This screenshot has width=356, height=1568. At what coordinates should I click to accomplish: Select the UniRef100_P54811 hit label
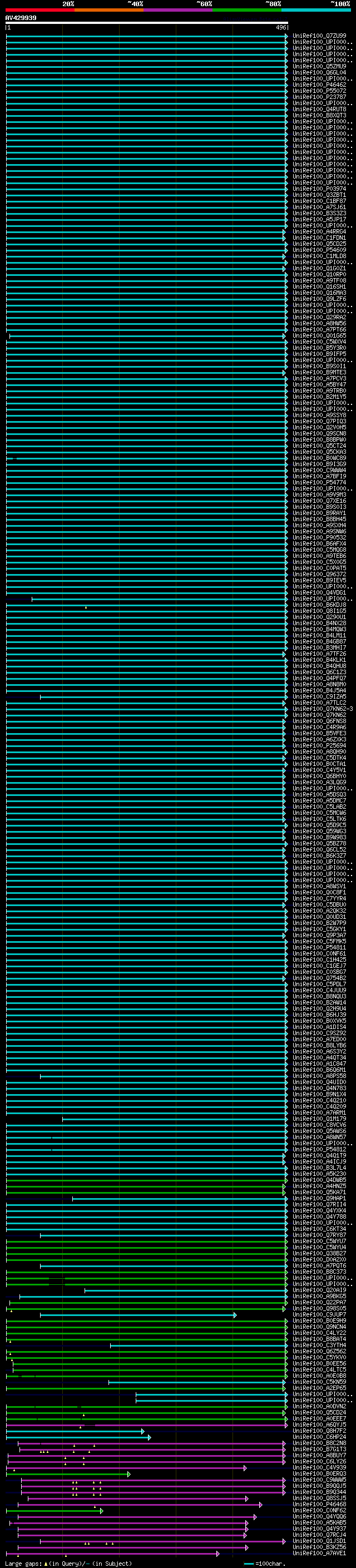[x=319, y=948]
